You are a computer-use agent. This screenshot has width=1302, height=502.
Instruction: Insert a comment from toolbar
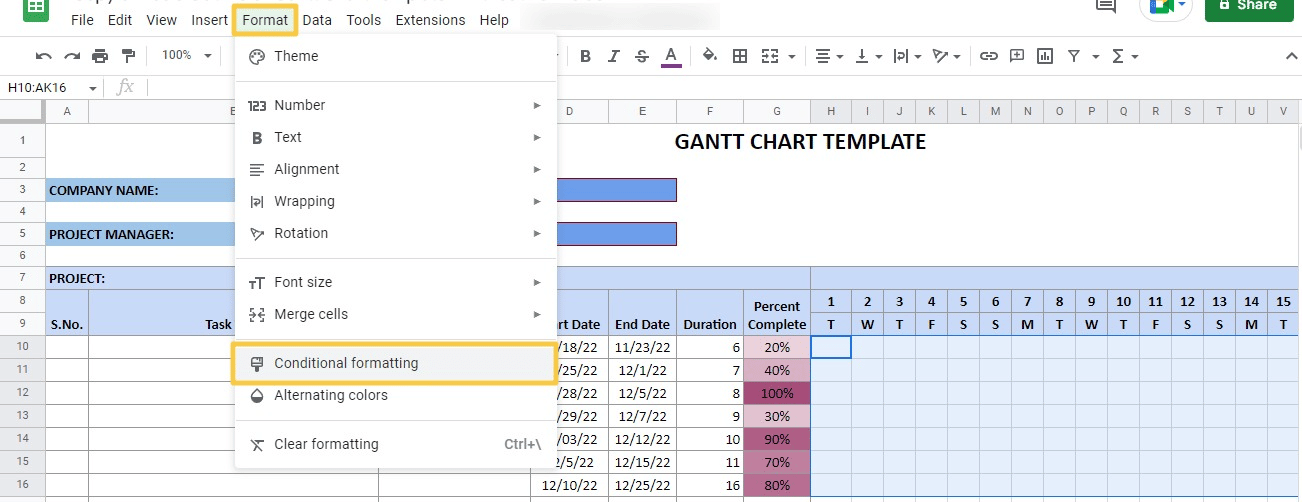tap(1017, 56)
